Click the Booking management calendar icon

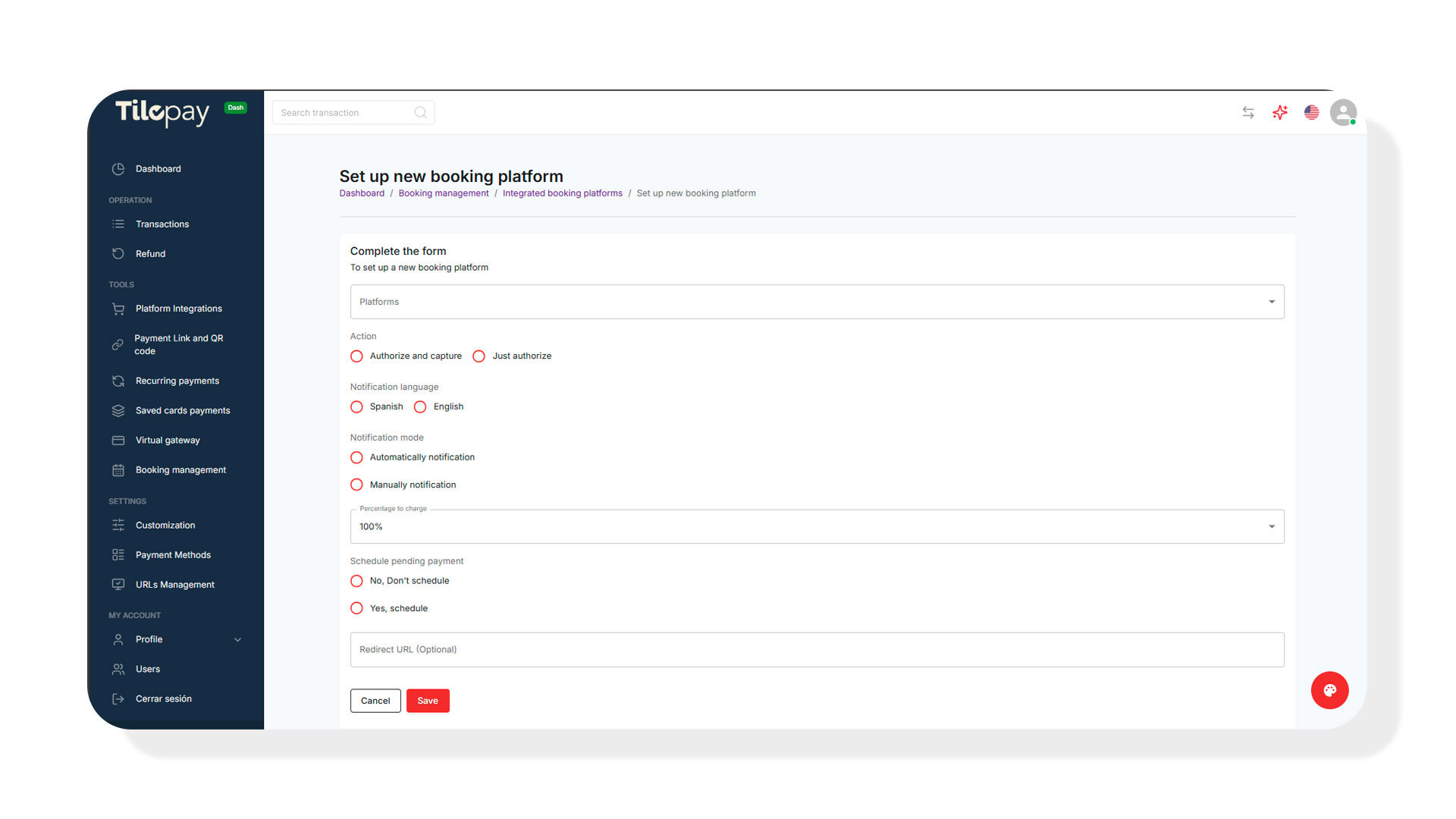pyautogui.click(x=118, y=470)
